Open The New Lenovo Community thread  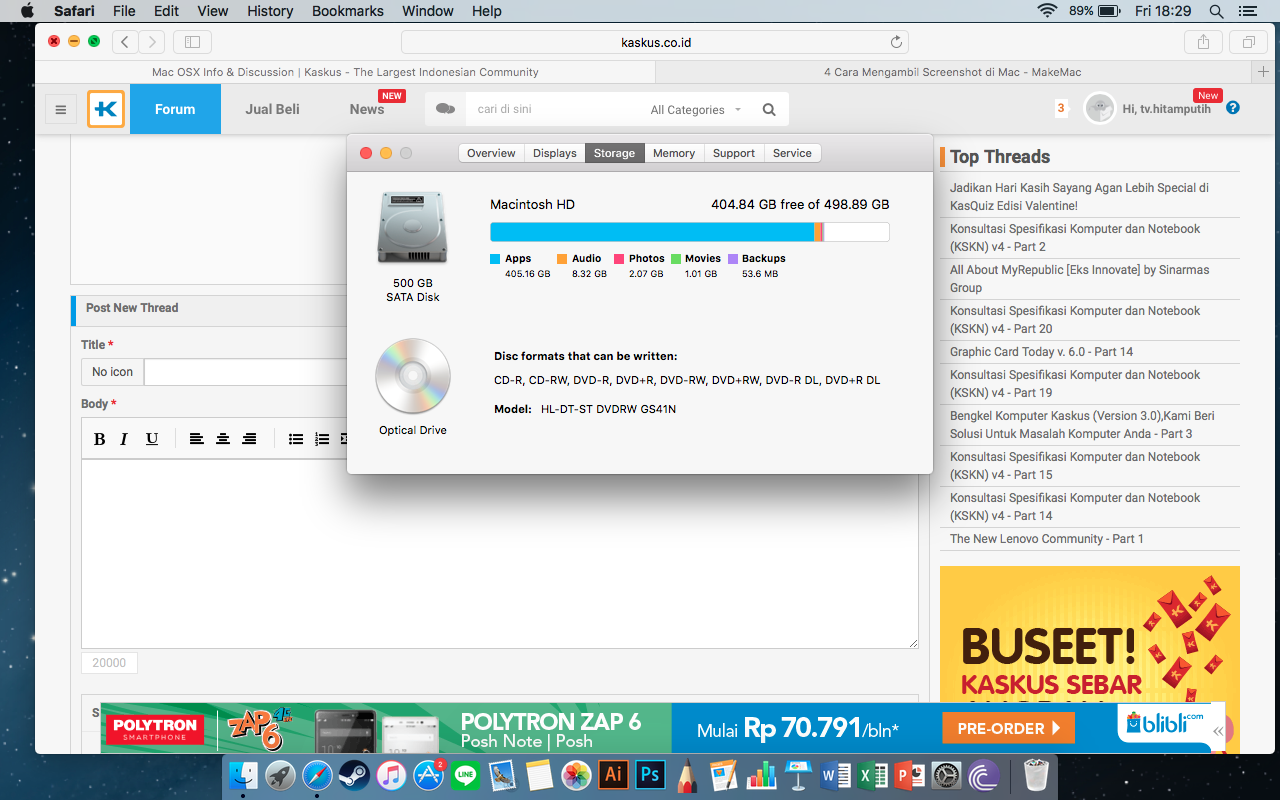tap(1046, 538)
